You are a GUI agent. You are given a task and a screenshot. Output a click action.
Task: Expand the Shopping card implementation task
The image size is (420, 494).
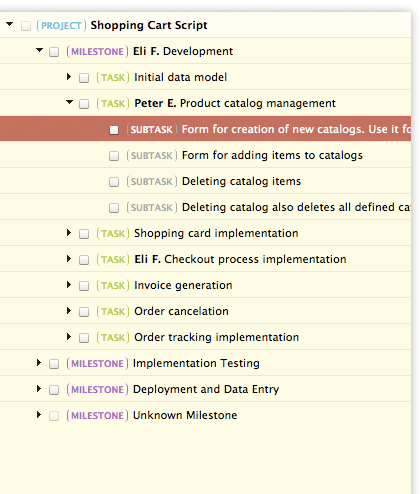point(69,233)
